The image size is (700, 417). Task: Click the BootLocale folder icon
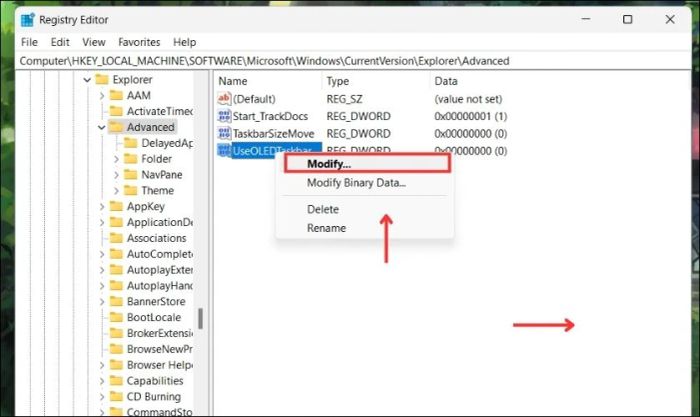click(116, 317)
